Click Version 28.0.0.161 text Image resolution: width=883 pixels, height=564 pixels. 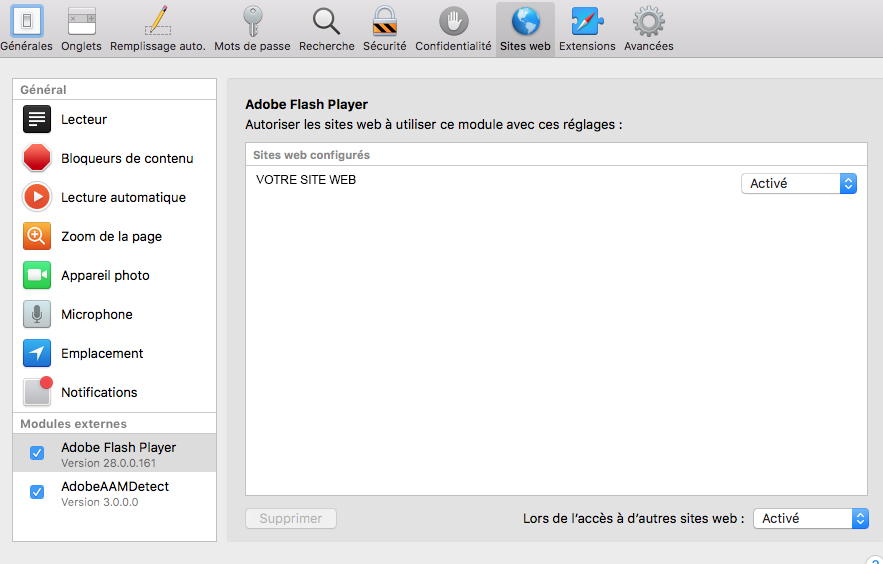pos(109,463)
